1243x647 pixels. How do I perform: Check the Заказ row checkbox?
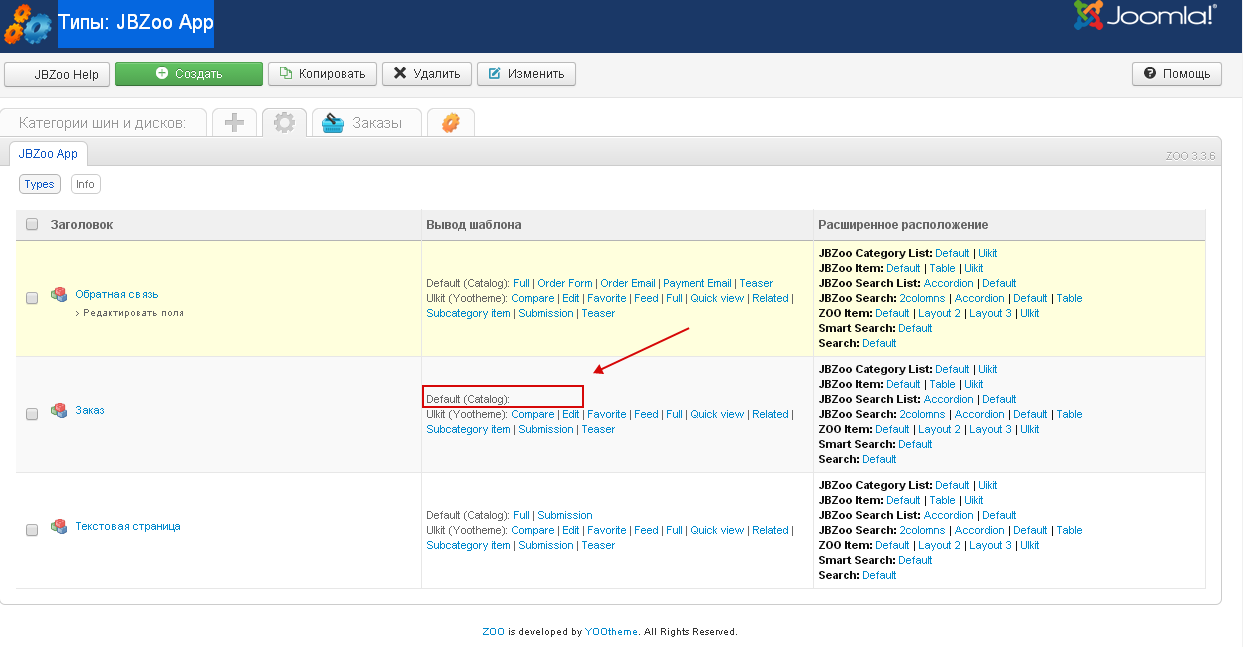[x=32, y=414]
